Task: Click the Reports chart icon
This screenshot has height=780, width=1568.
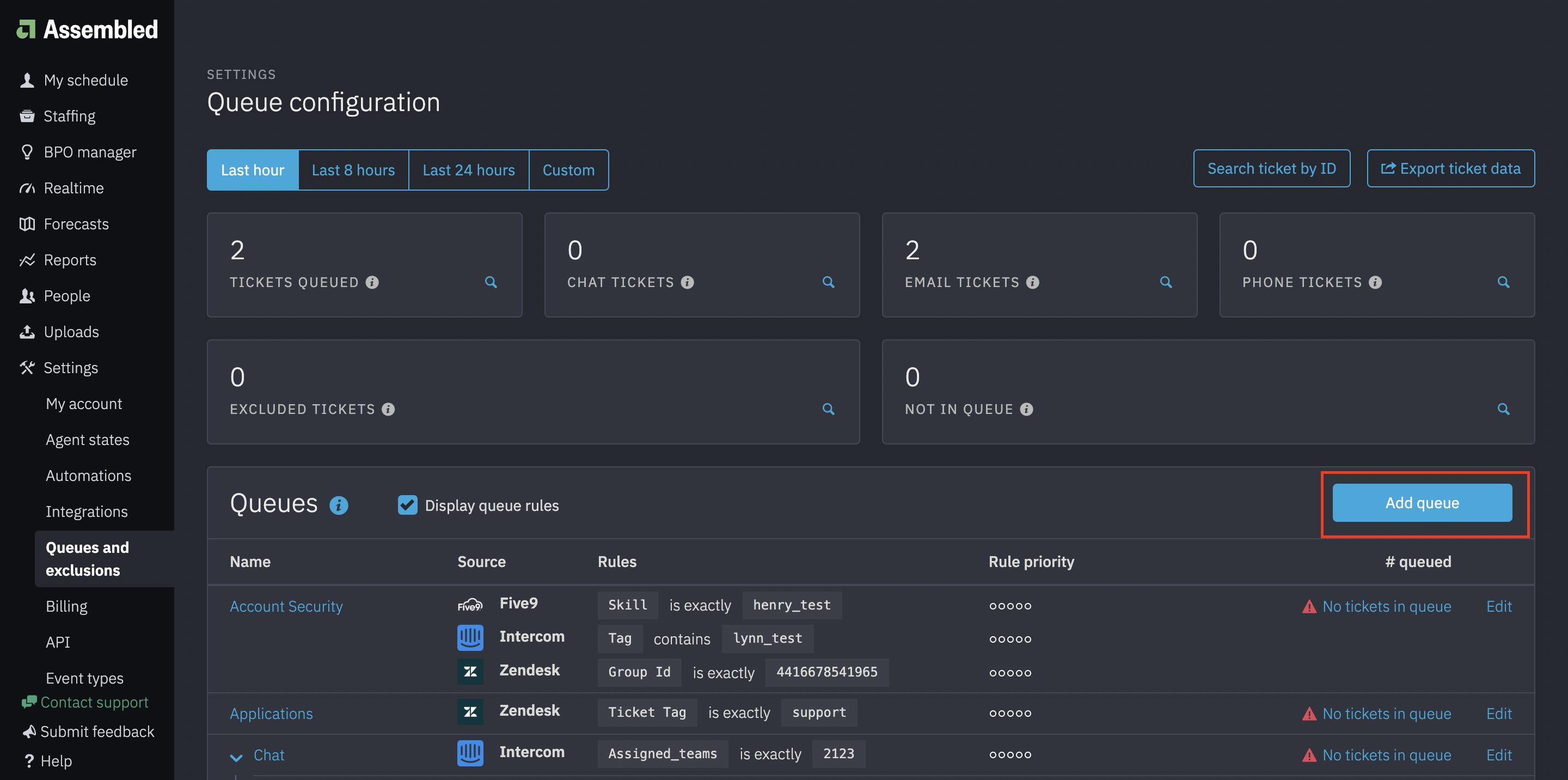Action: pyautogui.click(x=27, y=259)
